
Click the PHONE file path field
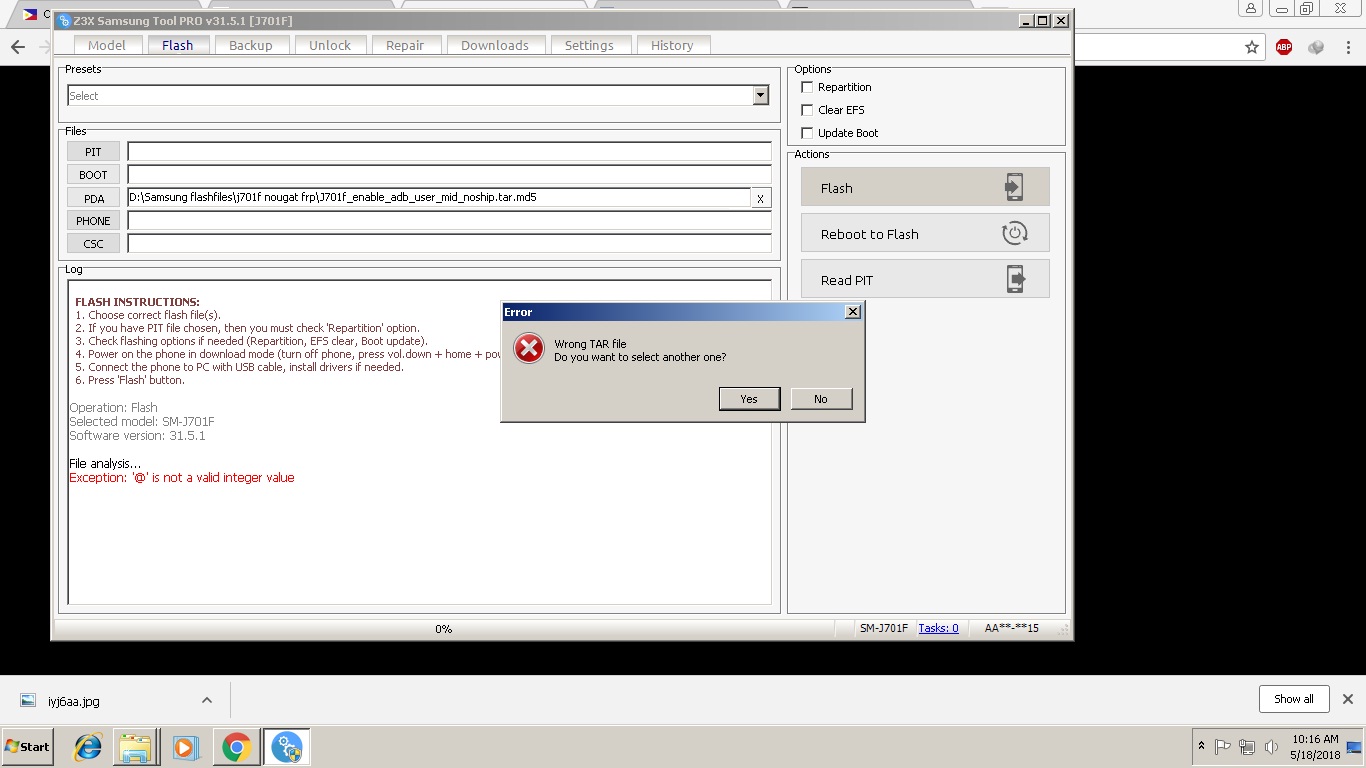[x=449, y=220]
